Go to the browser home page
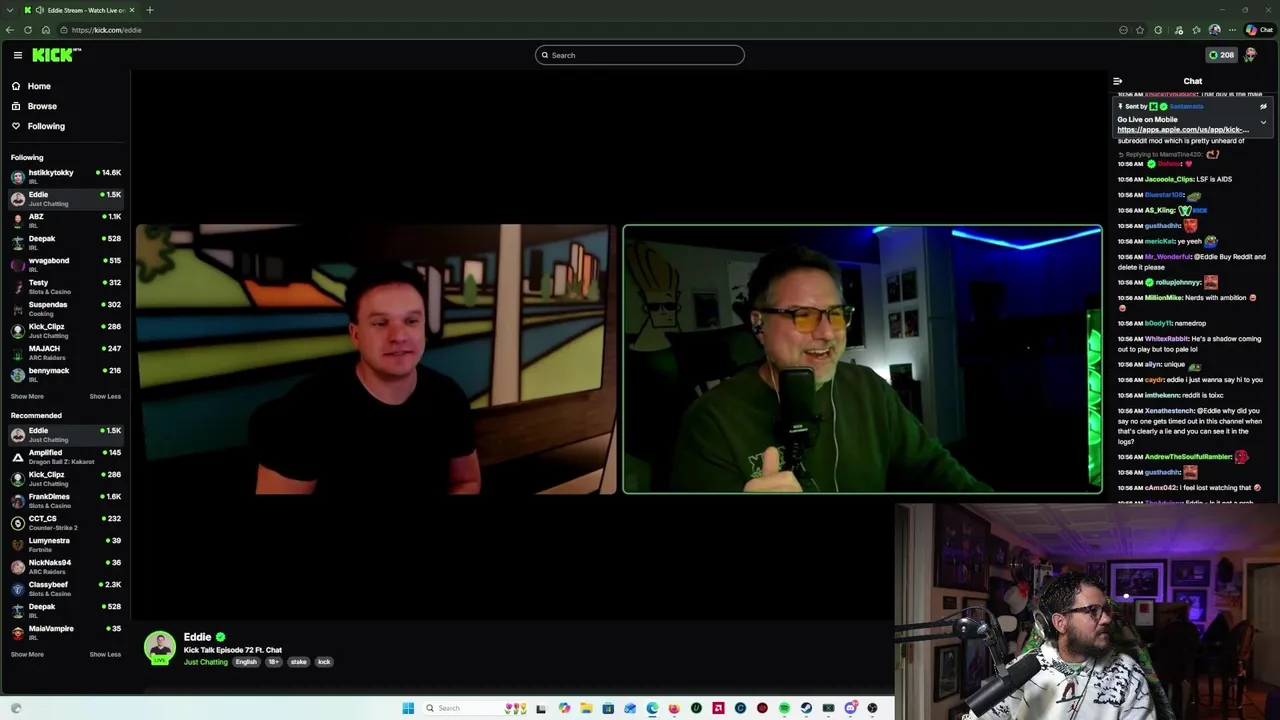Viewport: 1280px width, 720px height. (x=46, y=30)
